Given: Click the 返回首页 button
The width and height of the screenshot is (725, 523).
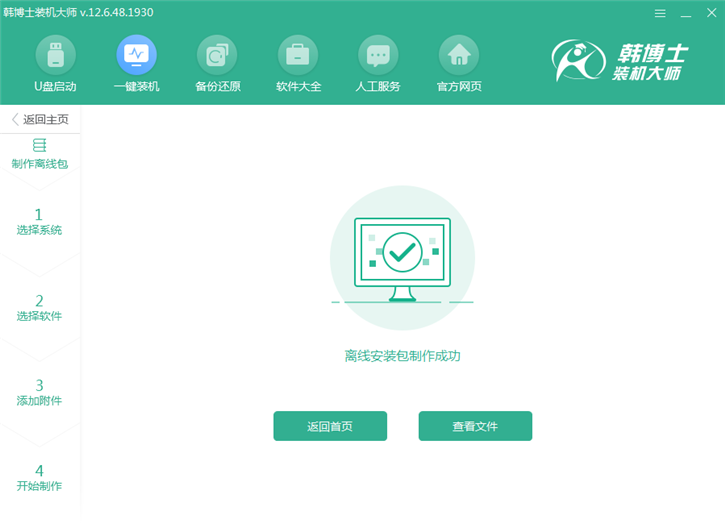Looking at the screenshot, I should click(x=330, y=426).
